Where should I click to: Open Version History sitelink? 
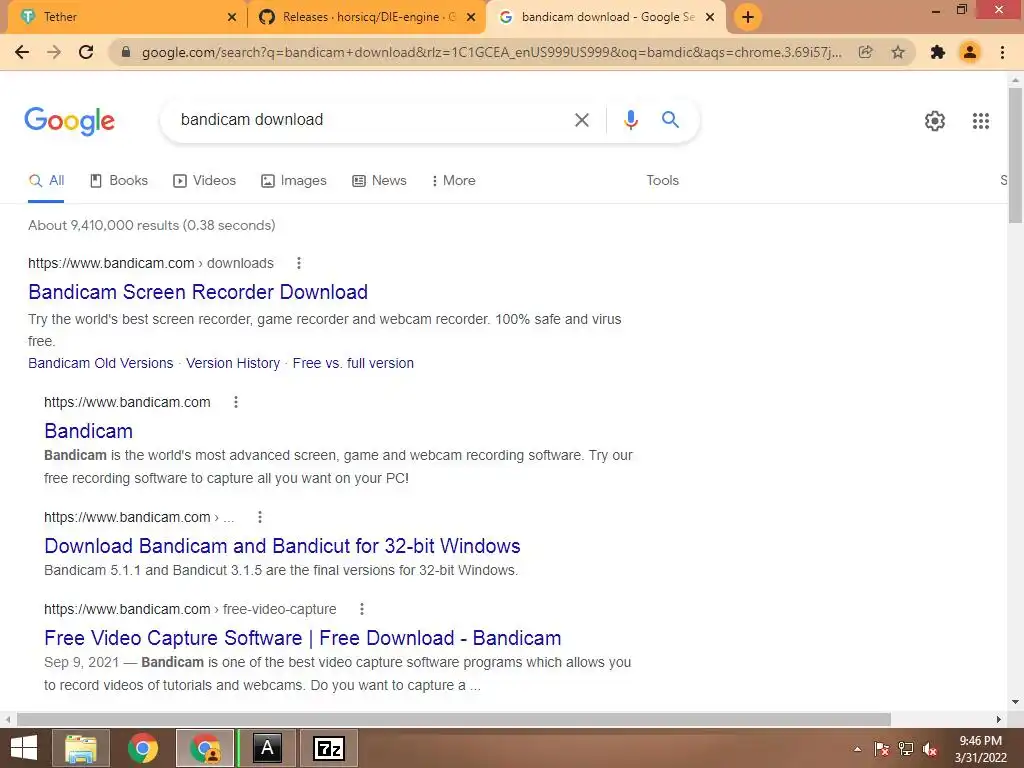tap(232, 363)
